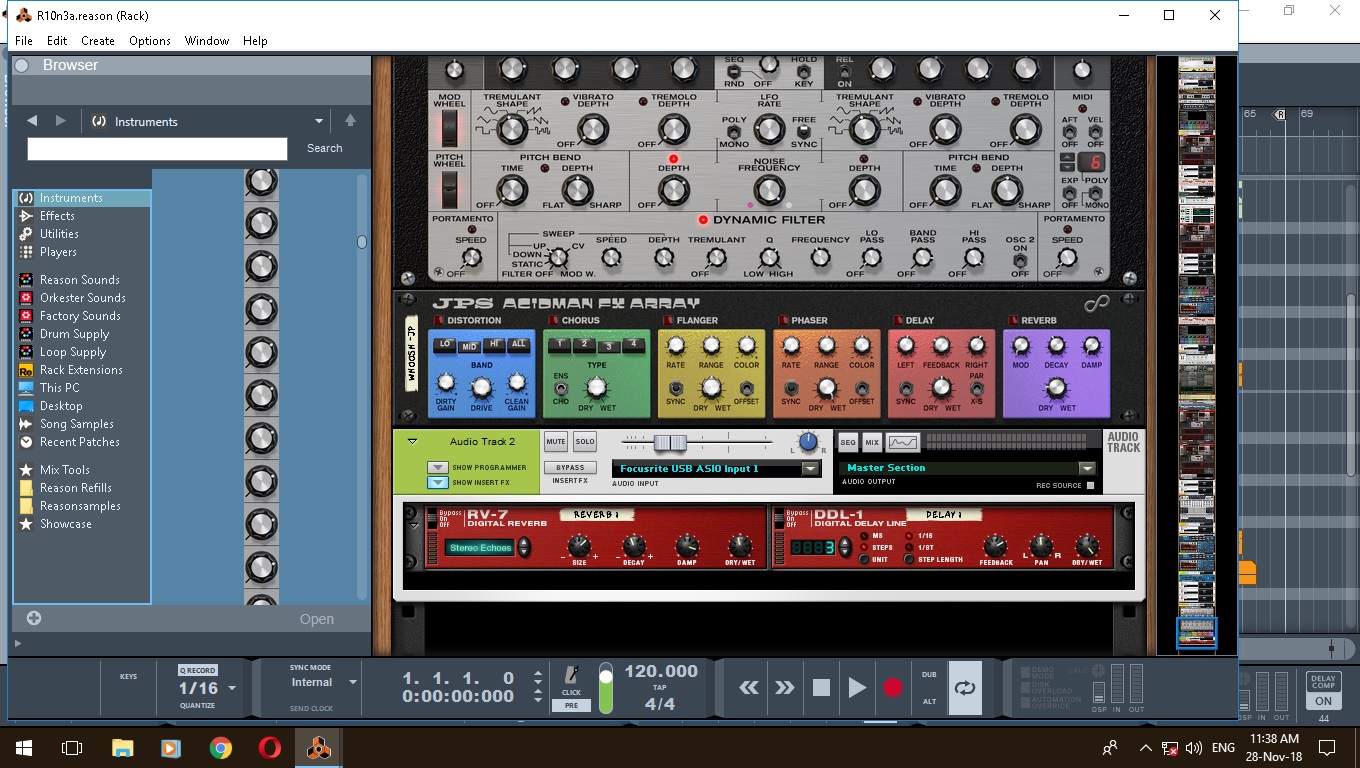Toggle Distortion on FX Array
The width and height of the screenshot is (1360, 768).
[438, 321]
